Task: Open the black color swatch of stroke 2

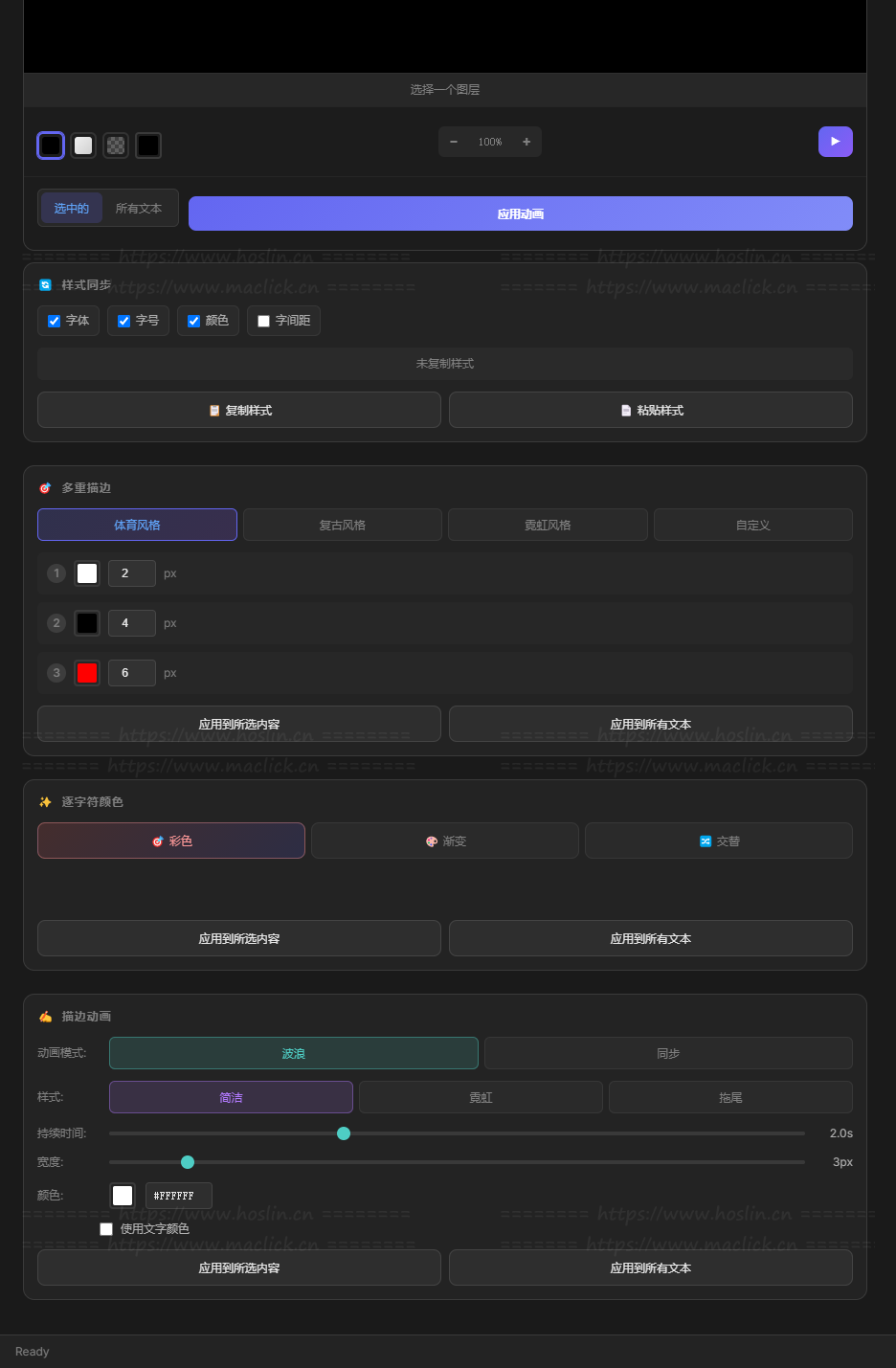Action: 87,623
